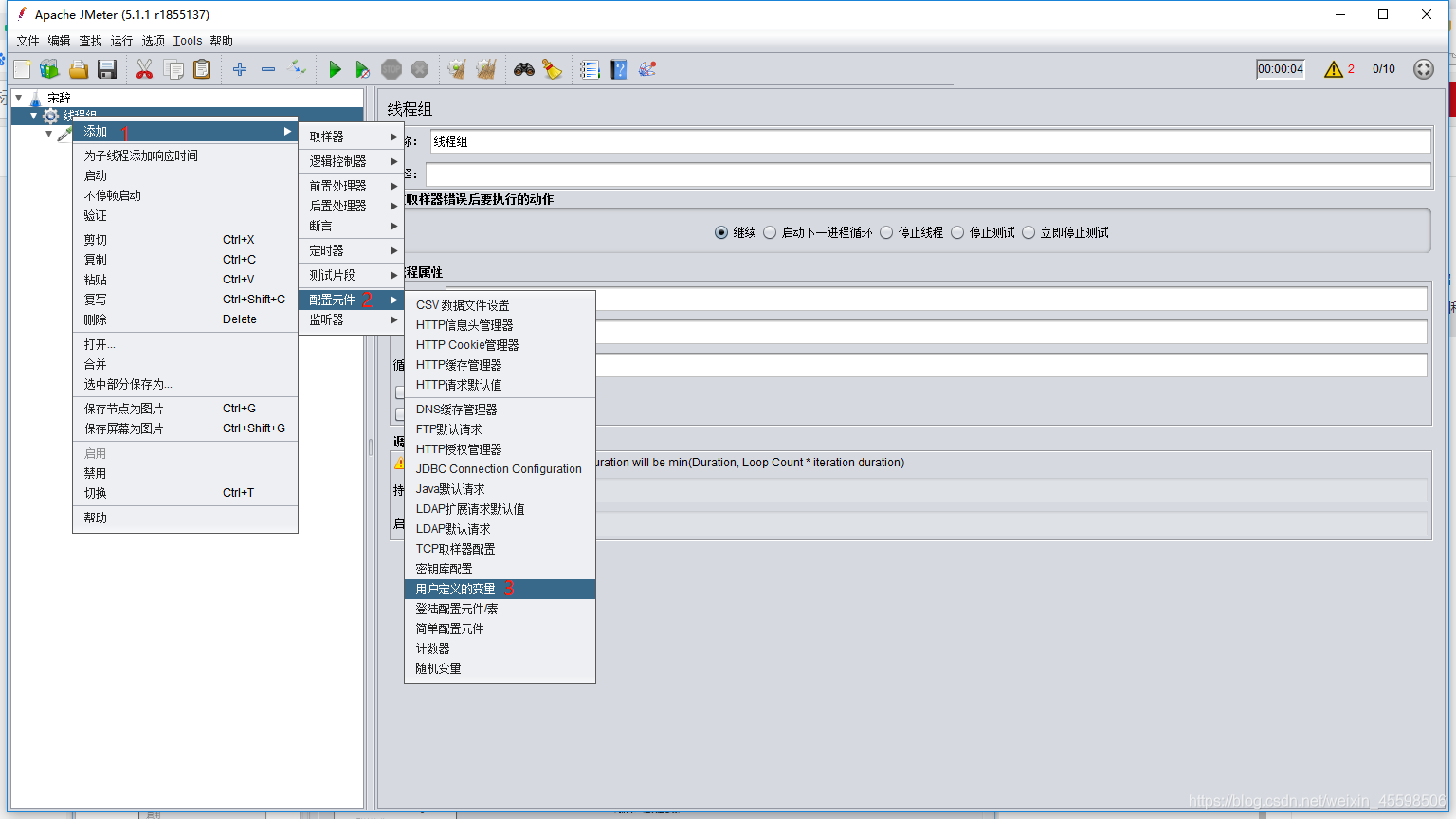The image size is (1456, 819).
Task: Open the Tools menu
Action: tap(188, 41)
